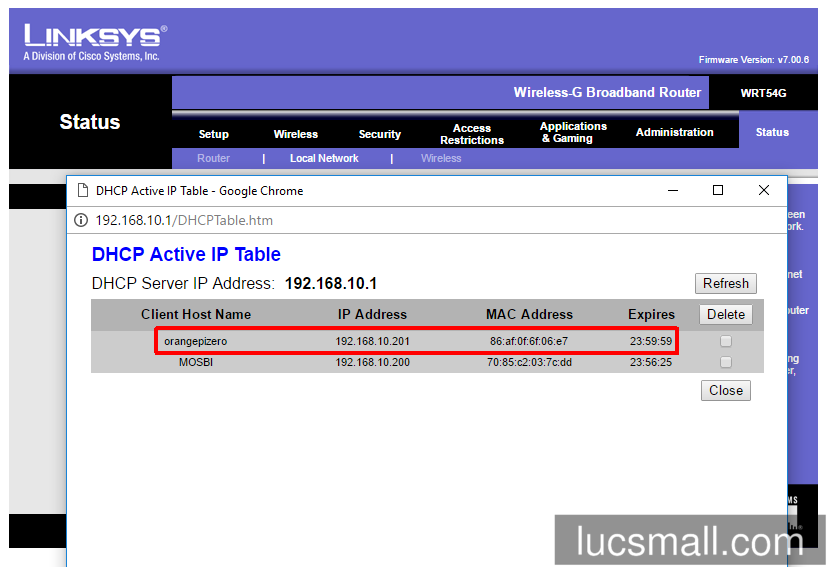Image resolution: width=828 pixels, height=567 pixels.
Task: Go to Applications & Gaming tab
Action: (573, 132)
